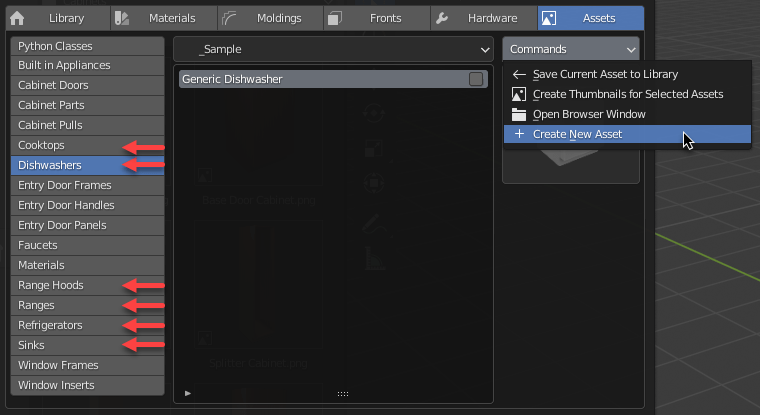Select Create Thumbnails for Selected Assets
The width and height of the screenshot is (760, 415).
coord(627,94)
